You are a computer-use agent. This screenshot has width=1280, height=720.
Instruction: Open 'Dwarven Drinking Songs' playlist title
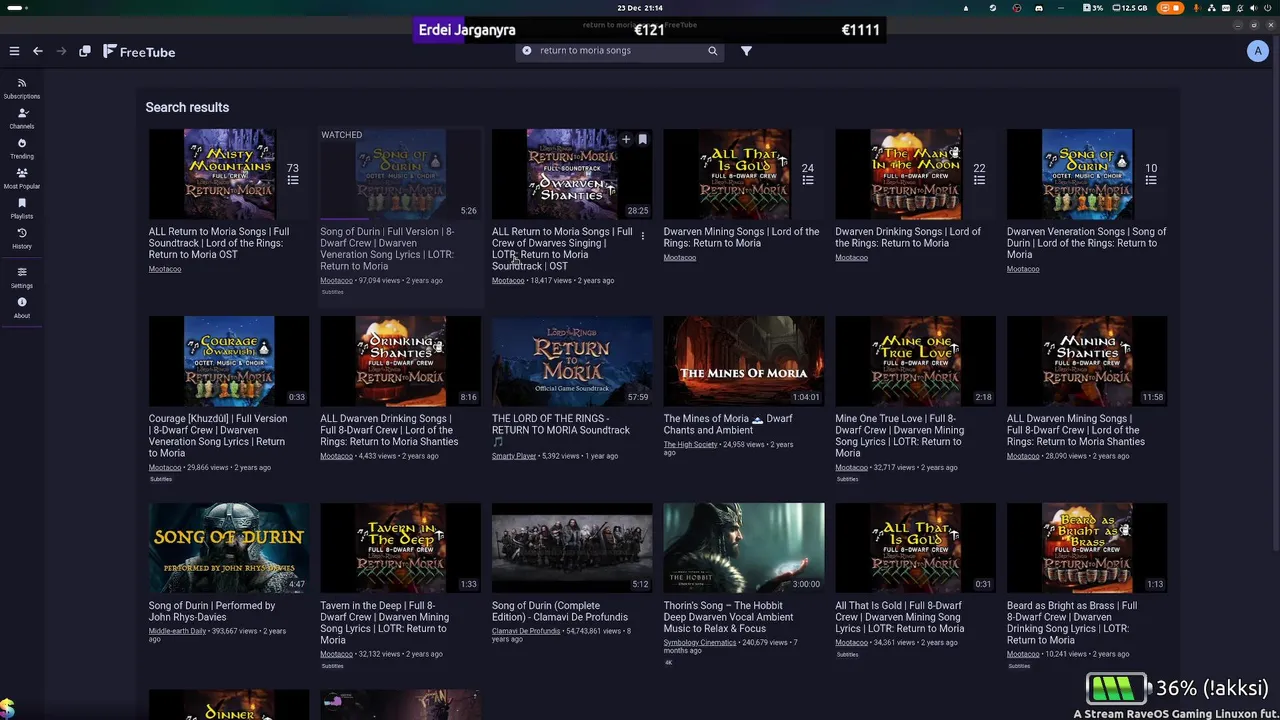pyautogui.click(x=908, y=237)
